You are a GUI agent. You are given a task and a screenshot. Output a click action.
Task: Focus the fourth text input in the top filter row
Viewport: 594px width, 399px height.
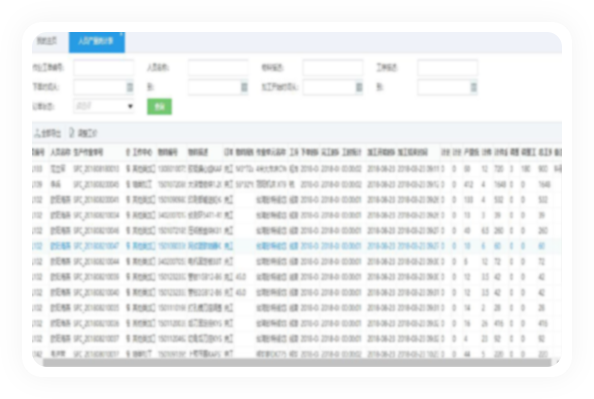point(447,67)
